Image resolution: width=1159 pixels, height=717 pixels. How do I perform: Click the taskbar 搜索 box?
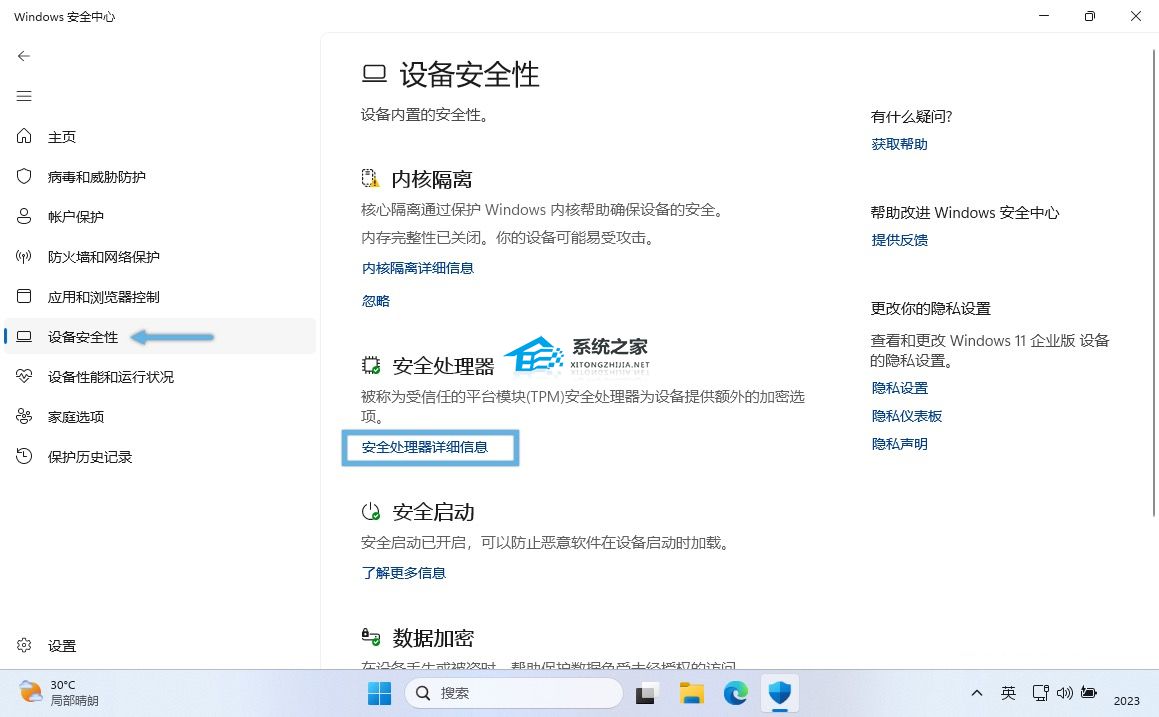click(513, 692)
